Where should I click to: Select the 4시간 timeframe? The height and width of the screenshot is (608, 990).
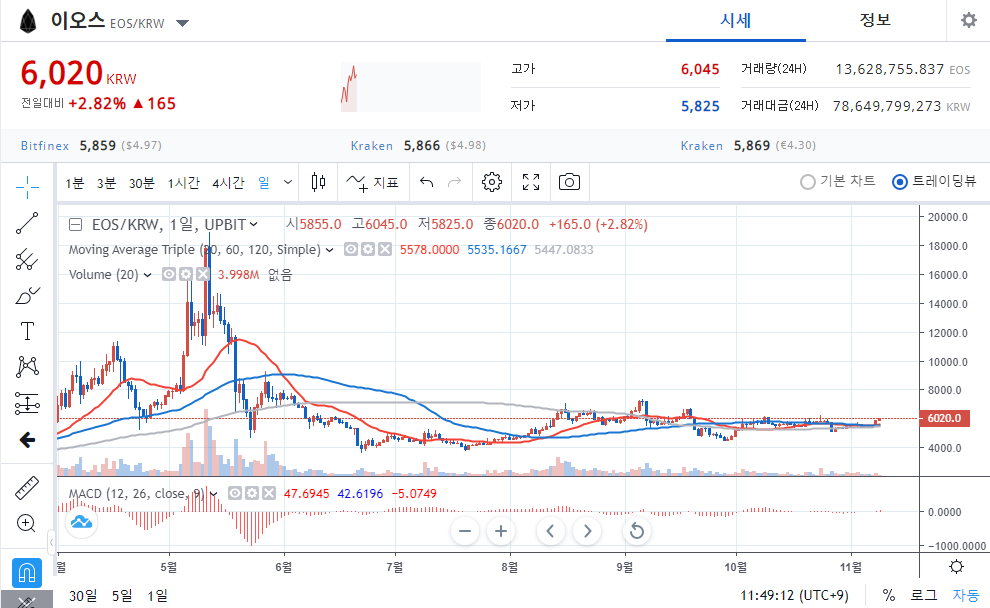click(x=228, y=183)
